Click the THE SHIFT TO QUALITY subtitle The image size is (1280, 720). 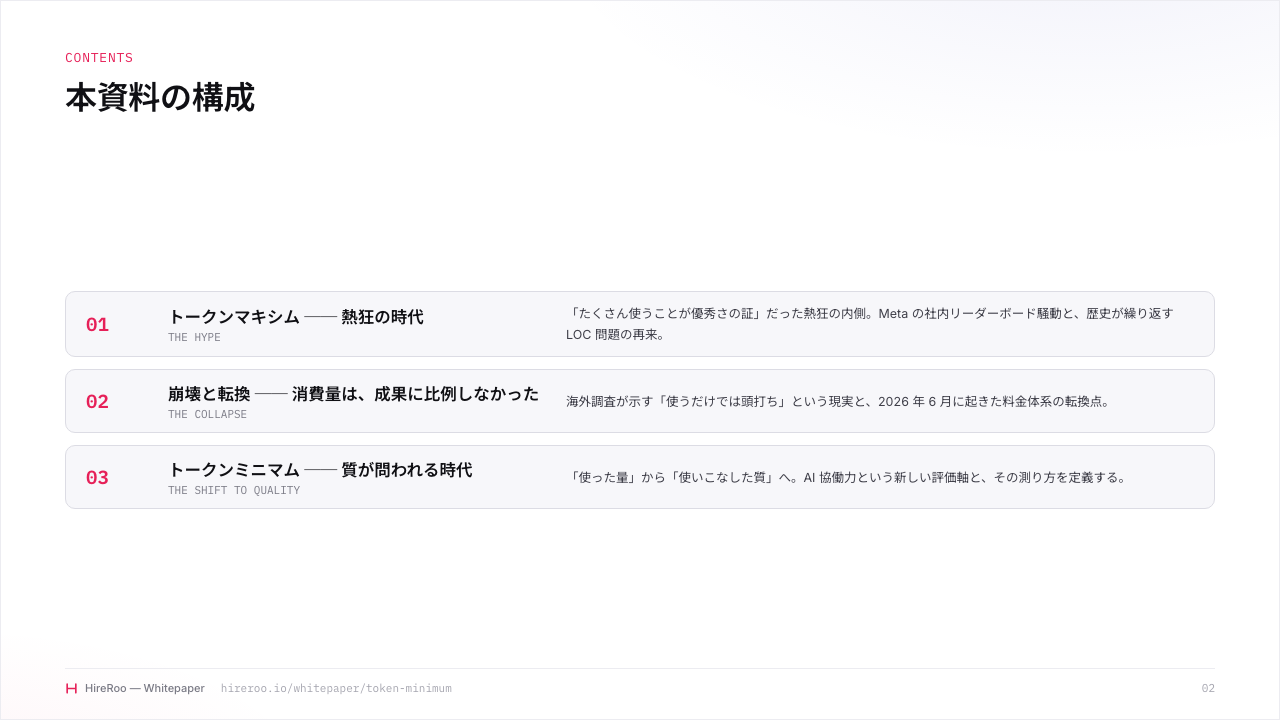(234, 491)
